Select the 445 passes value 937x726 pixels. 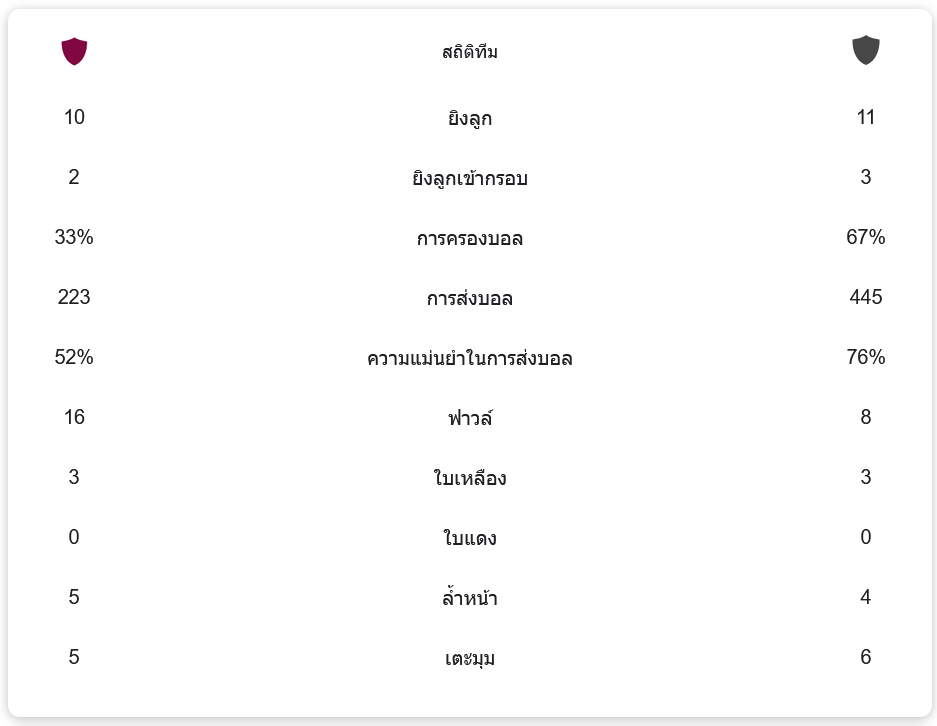click(x=865, y=297)
